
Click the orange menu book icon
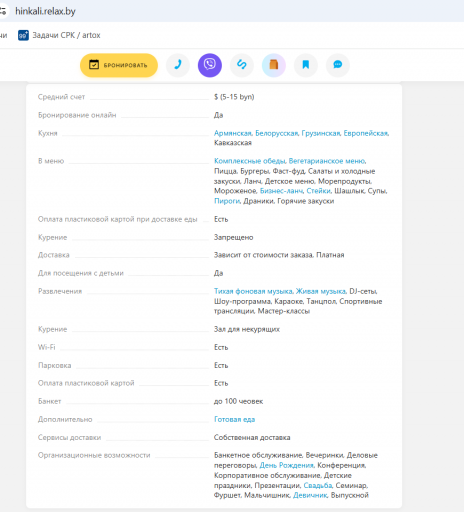[x=274, y=65]
